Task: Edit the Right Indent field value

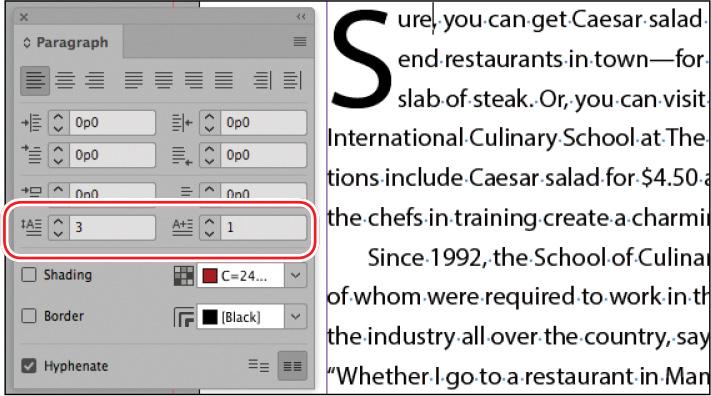Action: click(x=263, y=123)
